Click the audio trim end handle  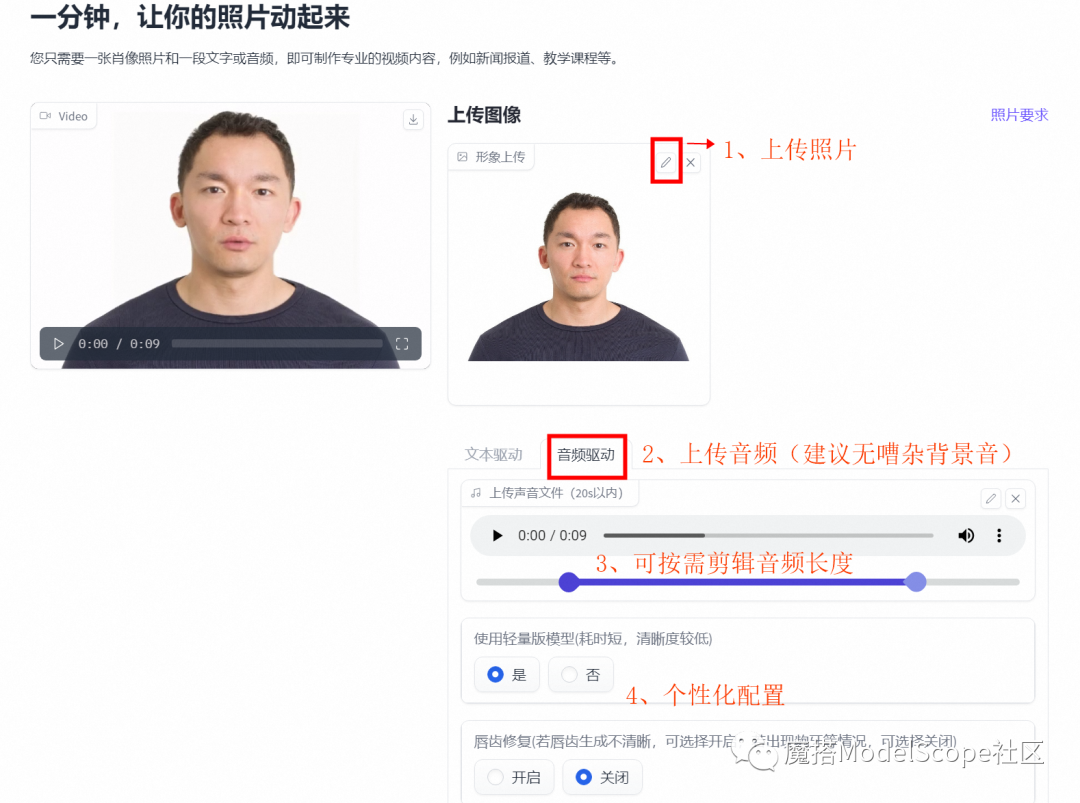click(915, 582)
